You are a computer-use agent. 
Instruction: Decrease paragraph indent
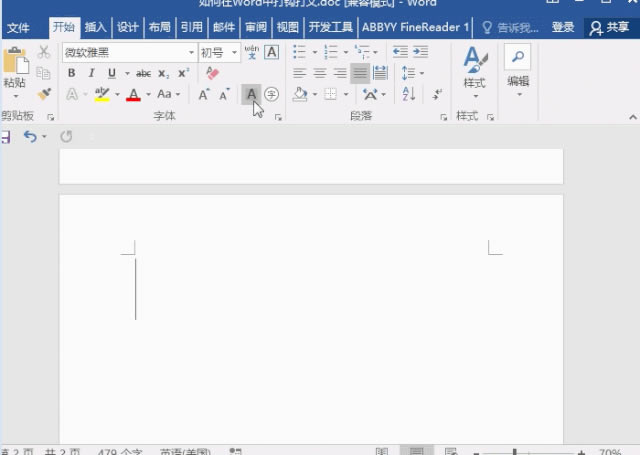coord(400,52)
